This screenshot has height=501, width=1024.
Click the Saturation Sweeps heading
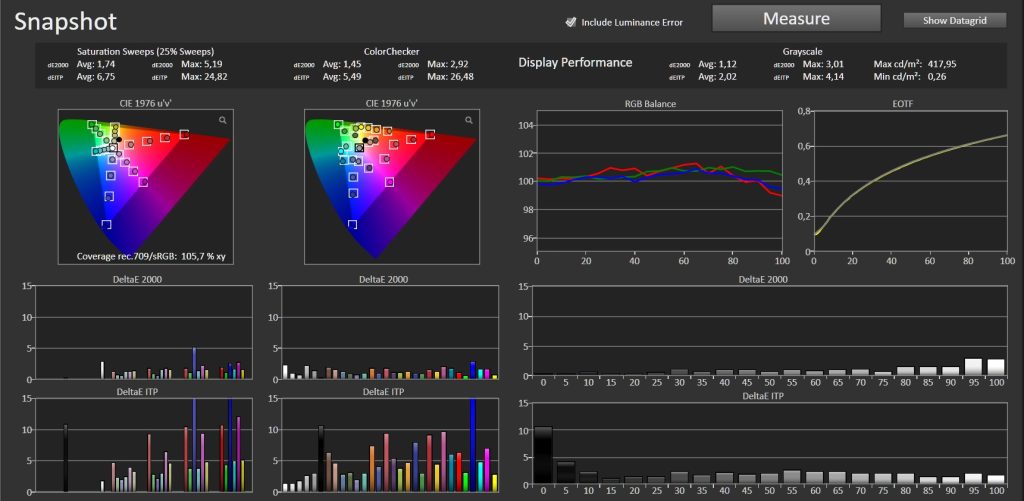[146, 51]
